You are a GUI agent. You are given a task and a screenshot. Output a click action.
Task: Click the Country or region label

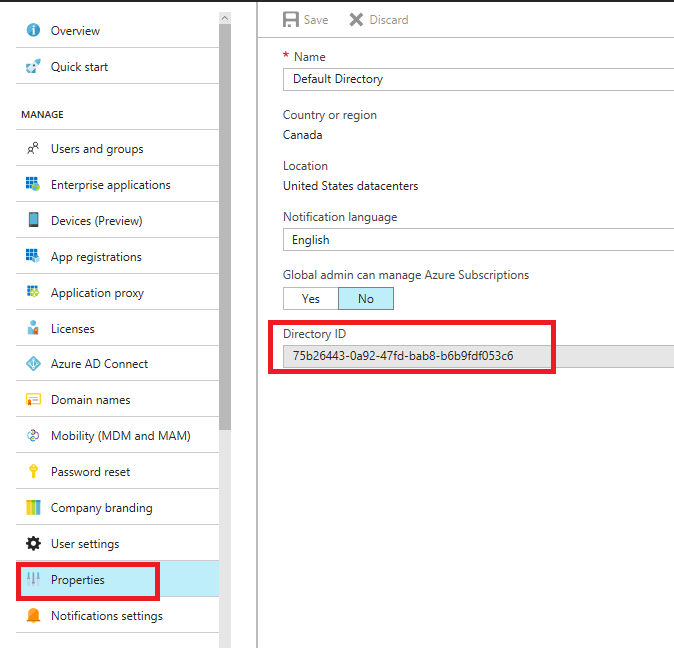(330, 115)
